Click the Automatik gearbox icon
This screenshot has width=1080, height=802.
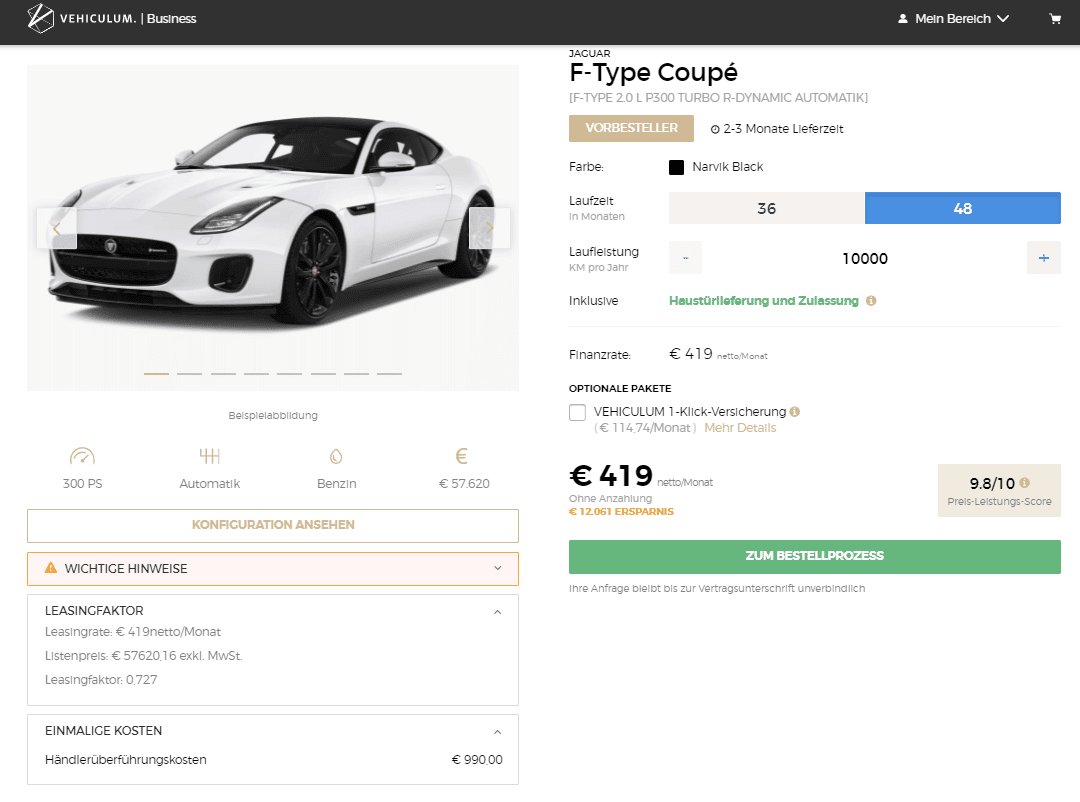coord(209,456)
